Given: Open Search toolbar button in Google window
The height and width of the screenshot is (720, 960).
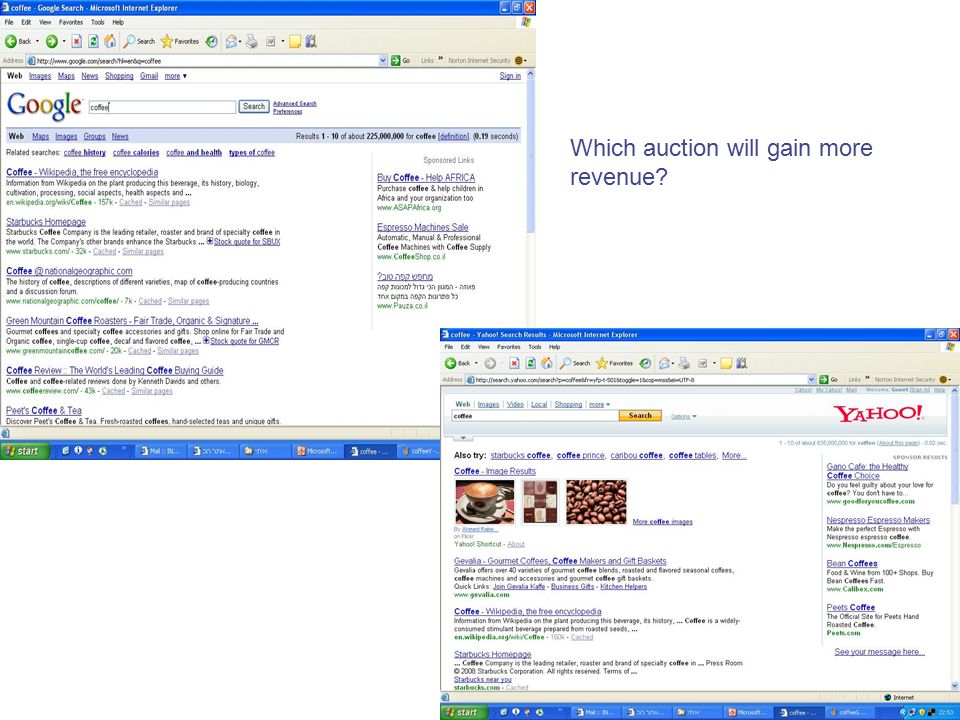Looking at the screenshot, I should click(x=140, y=41).
